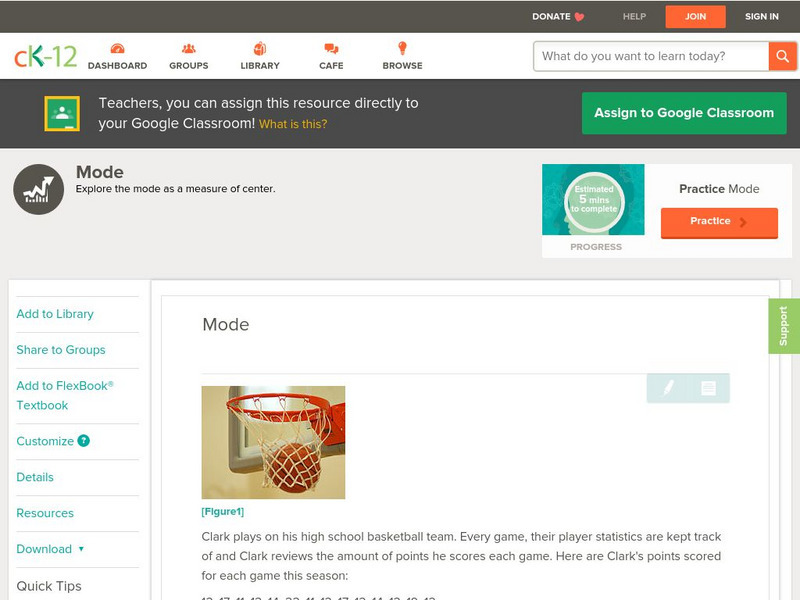The image size is (800, 600).
Task: Open the Library backpack icon
Action: point(260,48)
